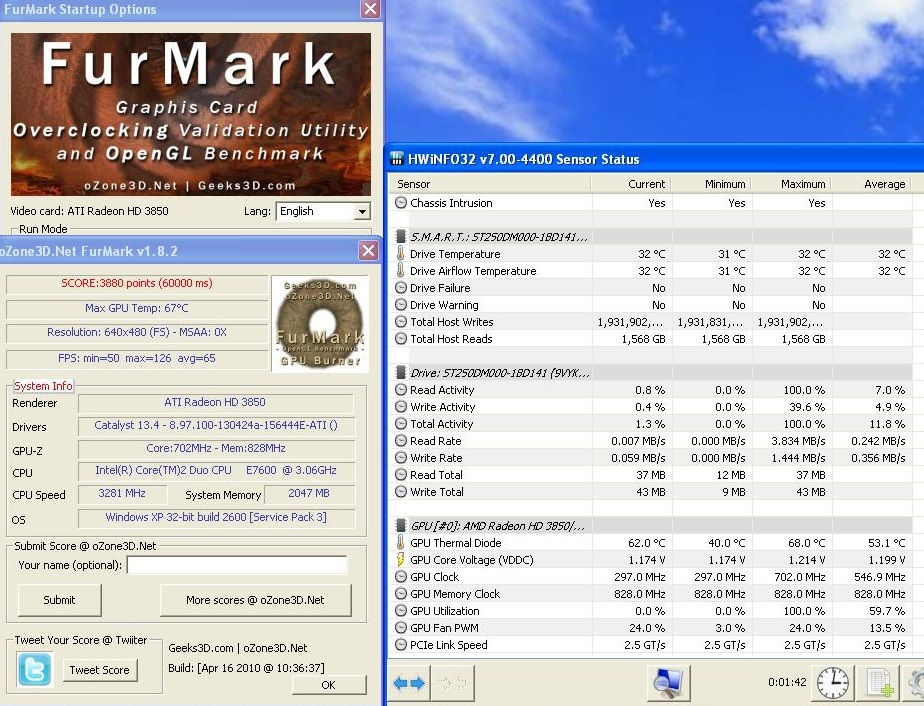Click the Read Activity sensor icon
The width and height of the screenshot is (924, 706).
[401, 390]
